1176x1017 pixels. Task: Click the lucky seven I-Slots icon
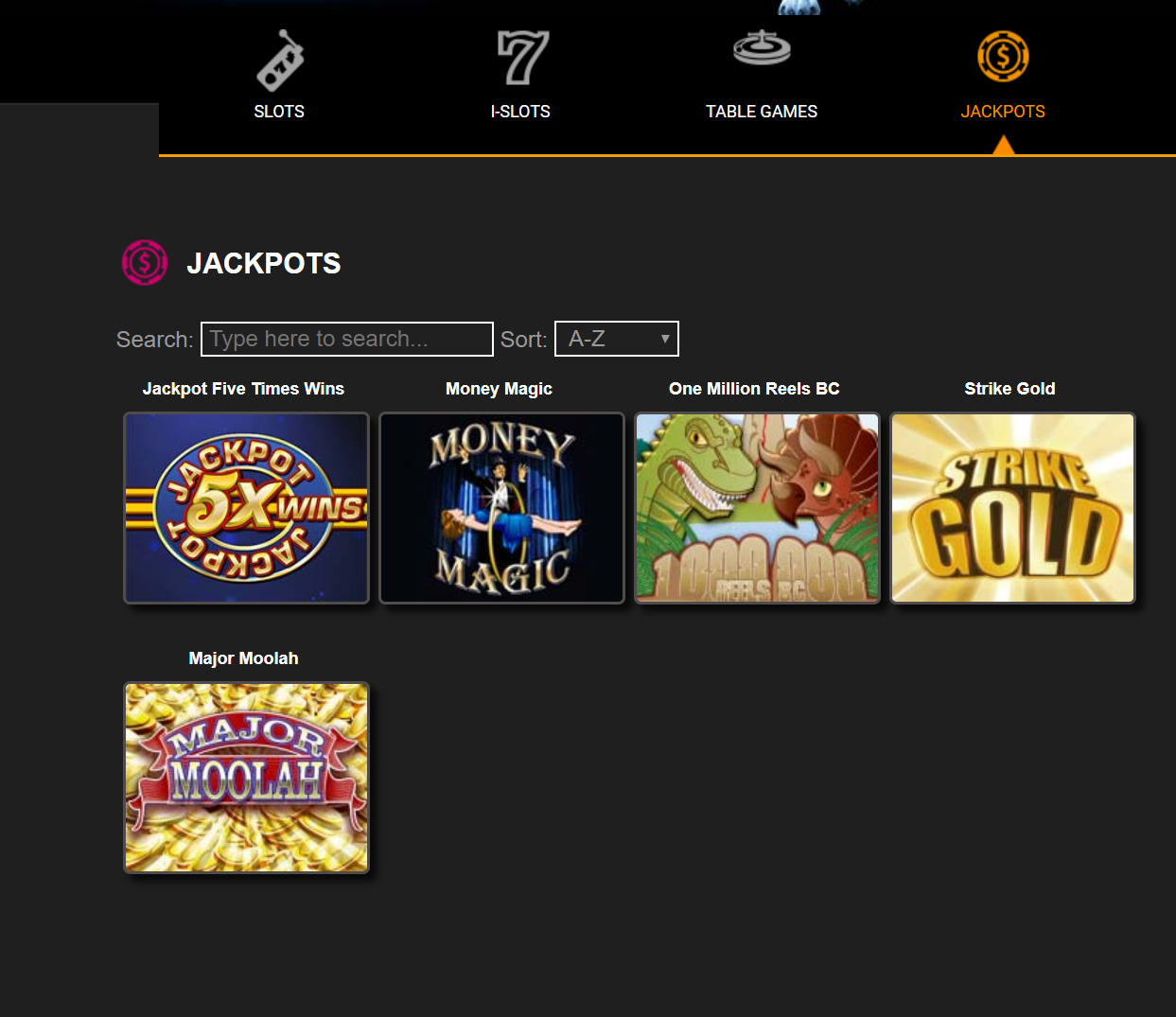pyautogui.click(x=521, y=58)
